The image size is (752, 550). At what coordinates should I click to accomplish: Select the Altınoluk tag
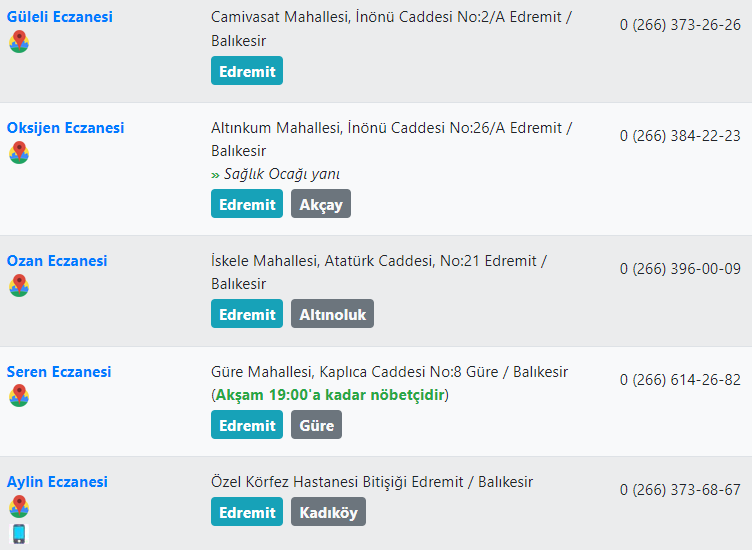pyautogui.click(x=332, y=314)
